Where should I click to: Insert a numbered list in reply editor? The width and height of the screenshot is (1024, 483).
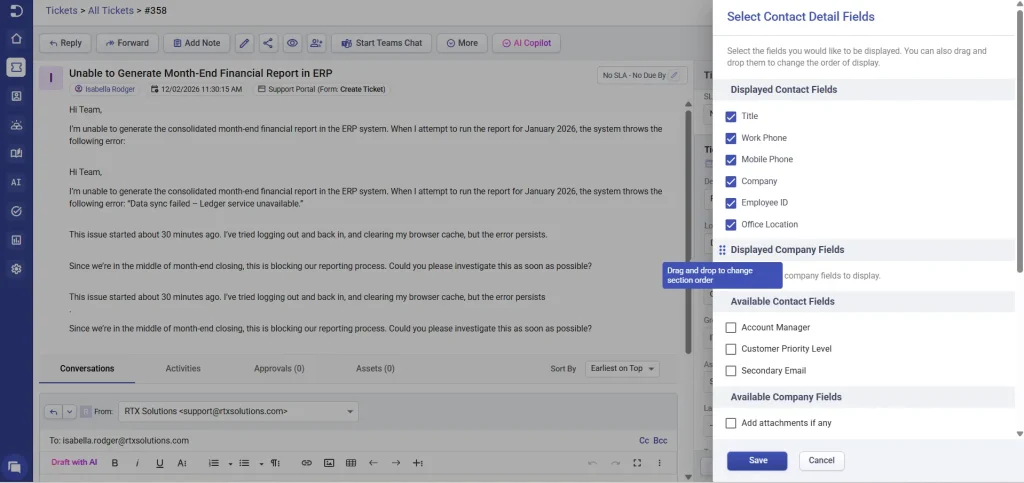[214, 463]
